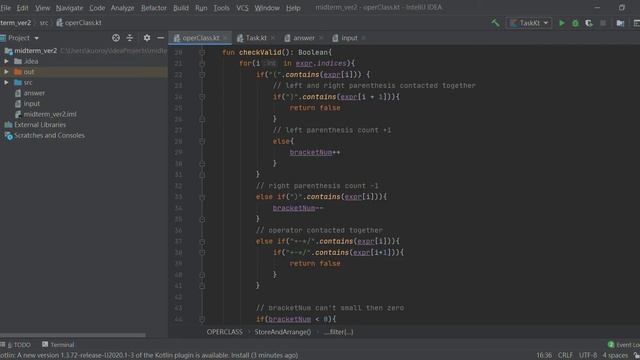Viewport: 640px width, 360px height.
Task: Open the Terminal tool window
Action: click(58, 345)
